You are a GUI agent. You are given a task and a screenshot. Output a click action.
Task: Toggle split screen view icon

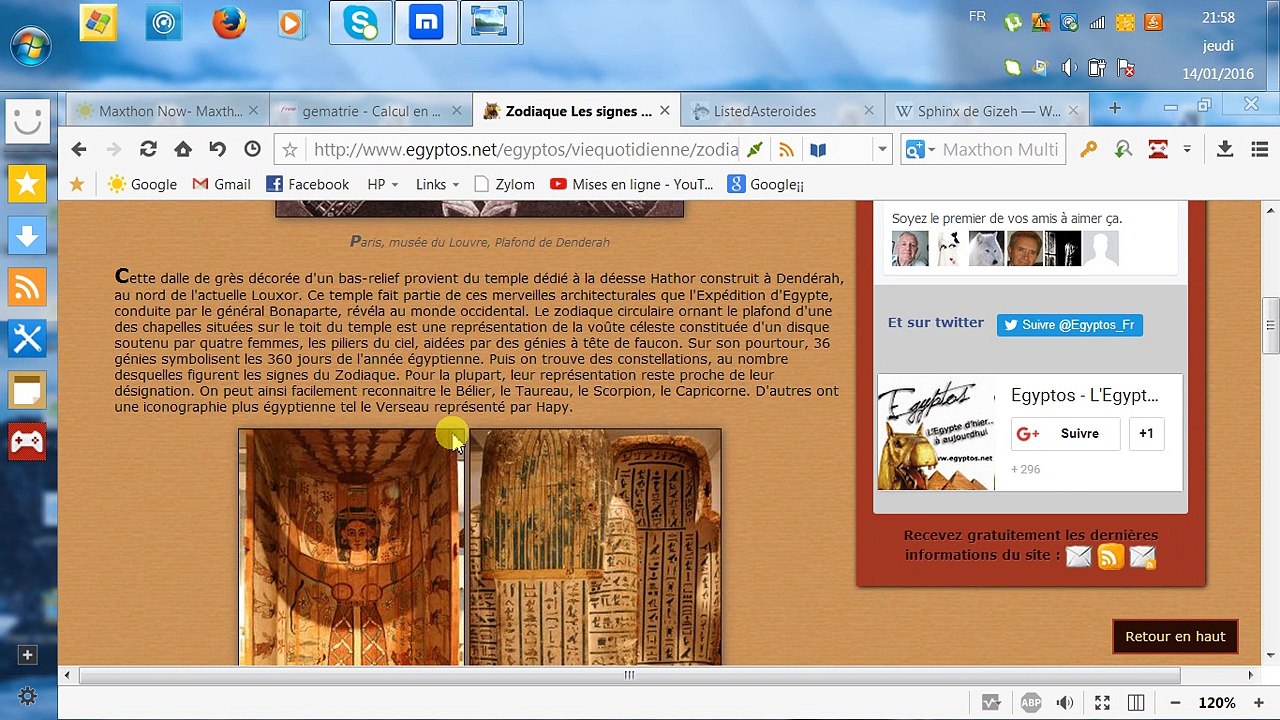point(1136,703)
